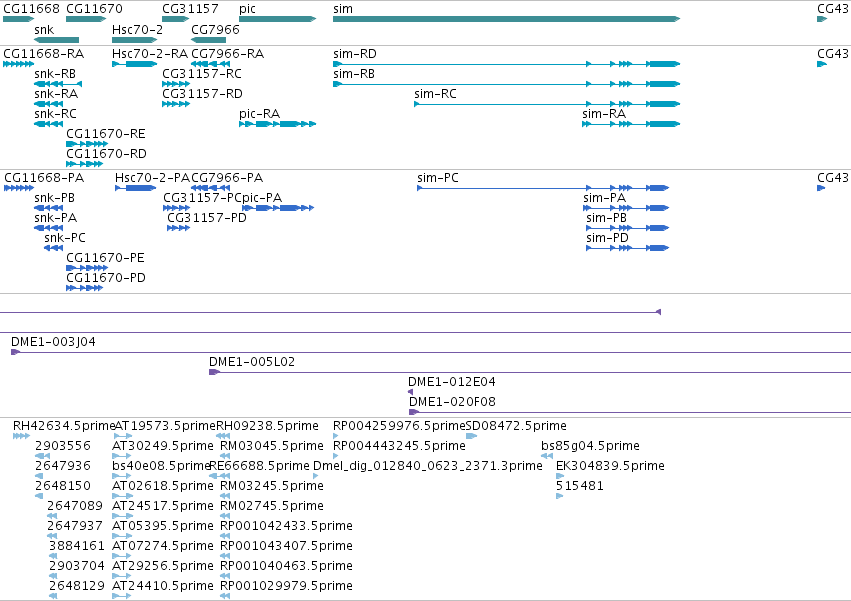Click the DME1-012E04 clone label
Image resolution: width=851 pixels, height=601 pixels.
[x=452, y=382]
